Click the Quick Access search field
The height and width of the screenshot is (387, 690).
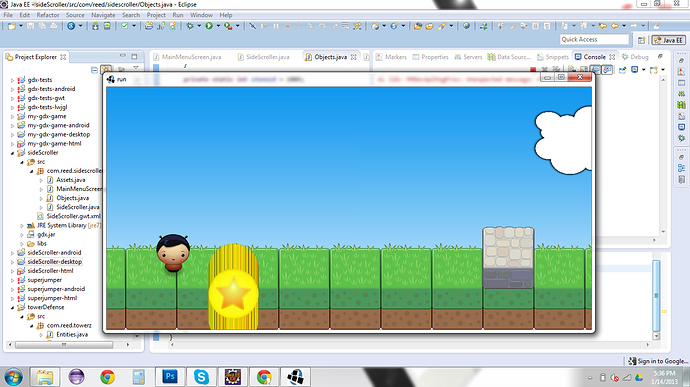click(595, 40)
